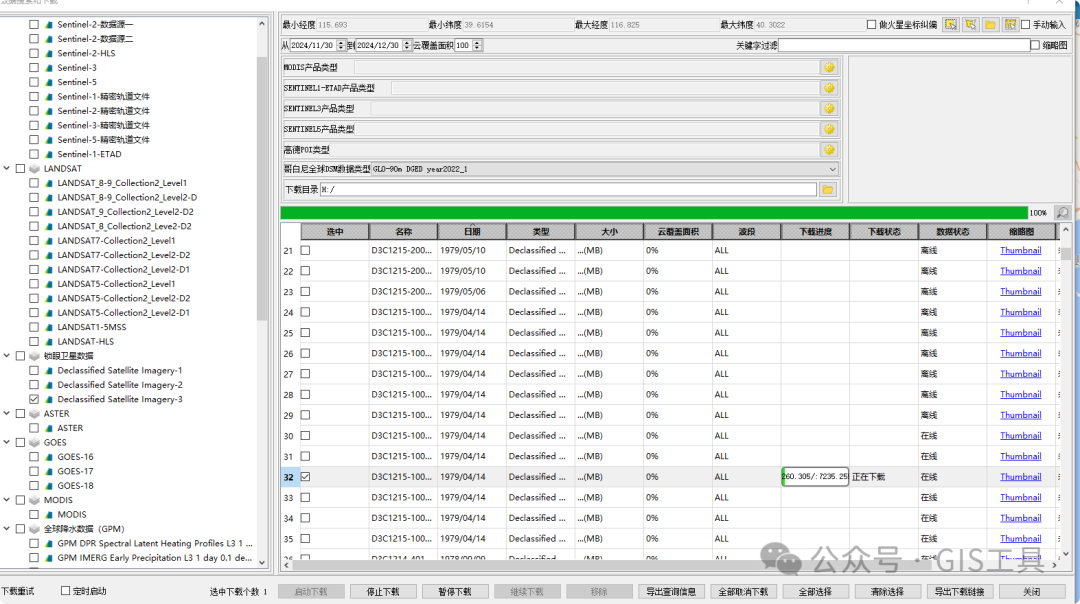The width and height of the screenshot is (1080, 604).
Task: Browse download directory with folder icon
Action: click(828, 189)
